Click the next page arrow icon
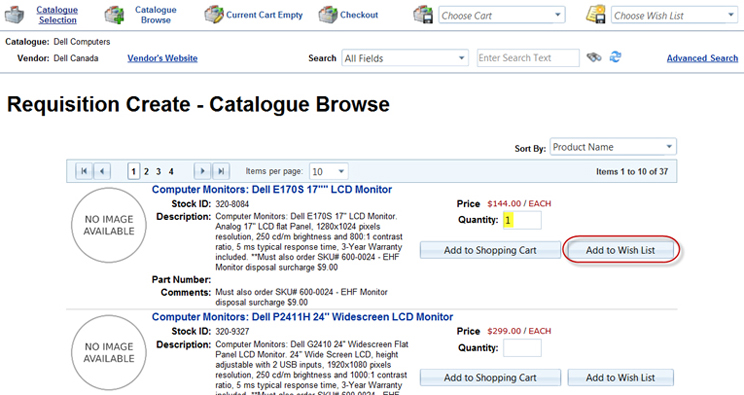Image resolution: width=744 pixels, height=395 pixels. [203, 171]
